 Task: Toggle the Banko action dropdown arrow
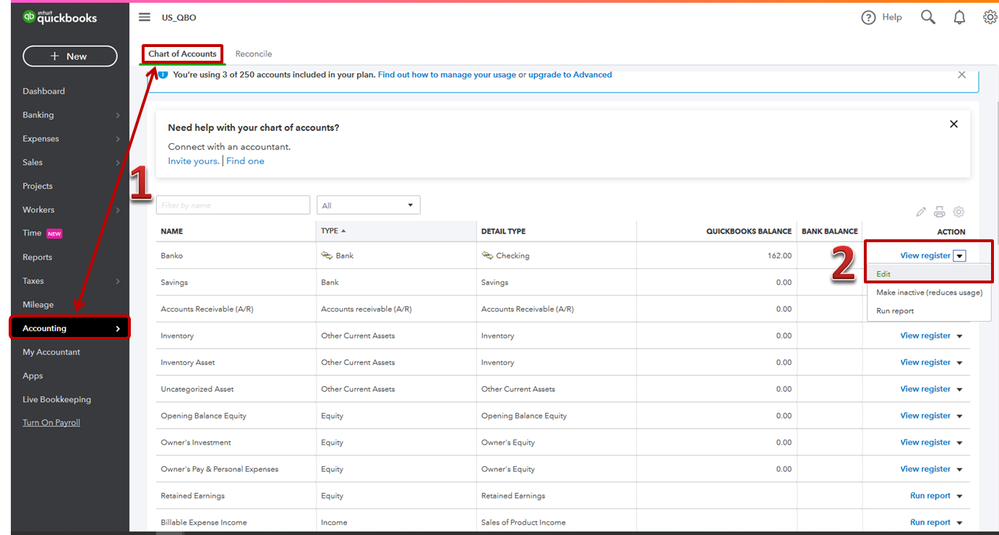[960, 255]
